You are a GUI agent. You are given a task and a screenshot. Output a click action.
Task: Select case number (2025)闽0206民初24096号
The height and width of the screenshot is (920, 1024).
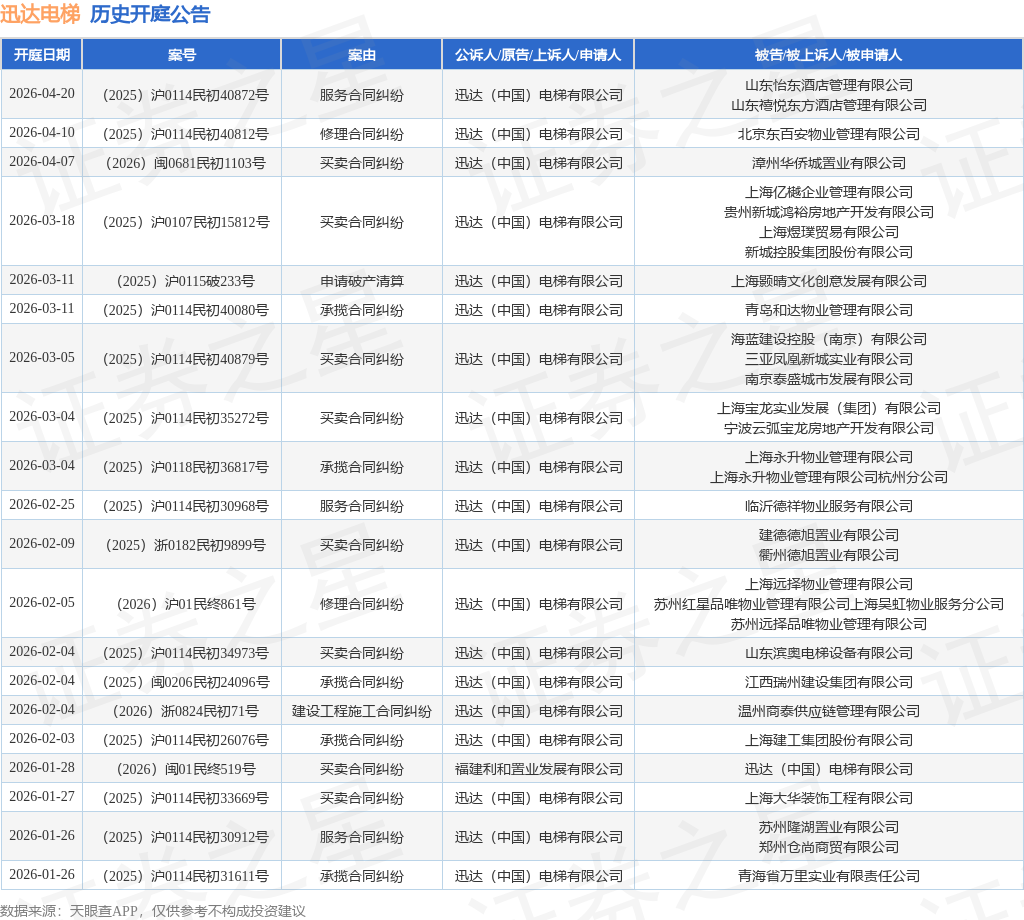click(185, 682)
